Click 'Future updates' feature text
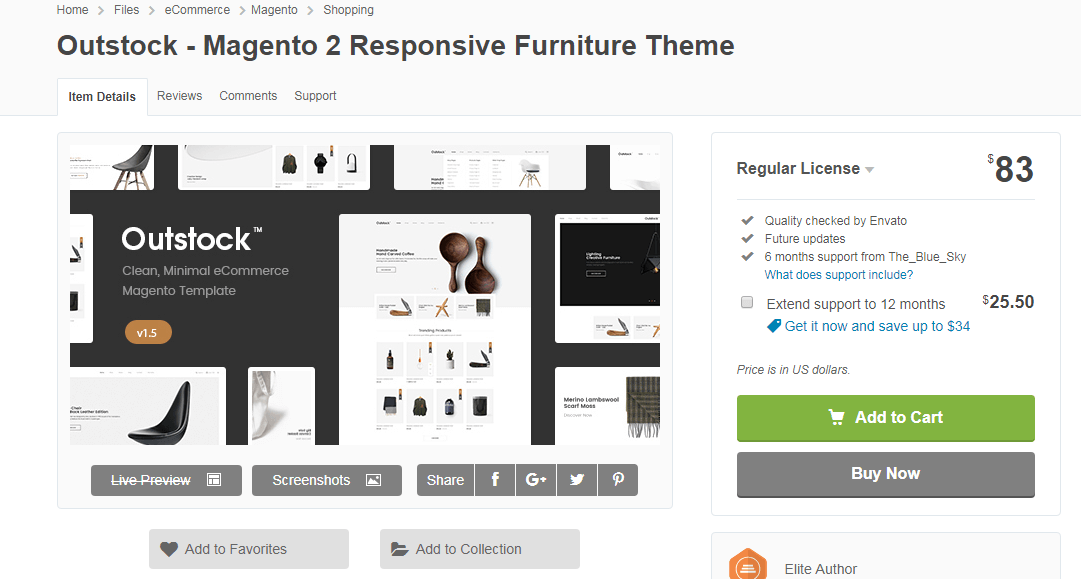1081x579 pixels. click(805, 238)
